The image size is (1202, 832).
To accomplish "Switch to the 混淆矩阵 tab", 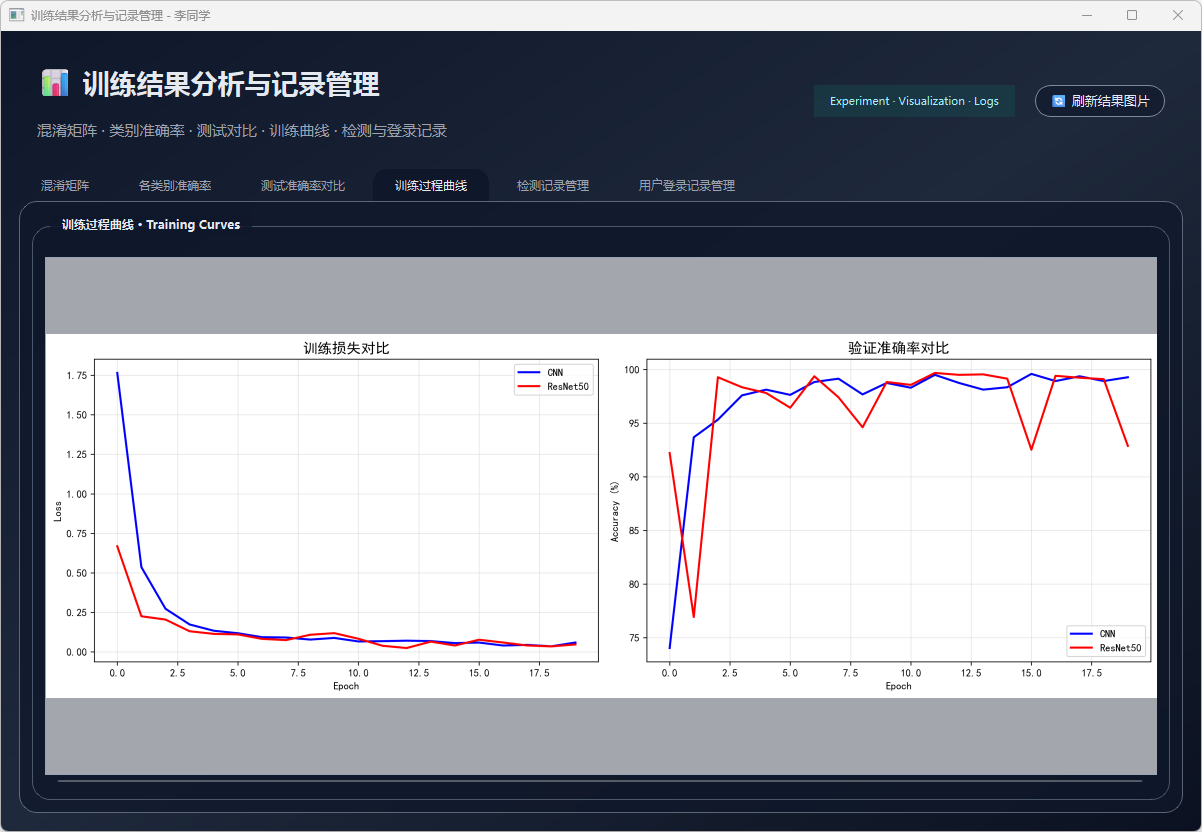I will coord(65,186).
